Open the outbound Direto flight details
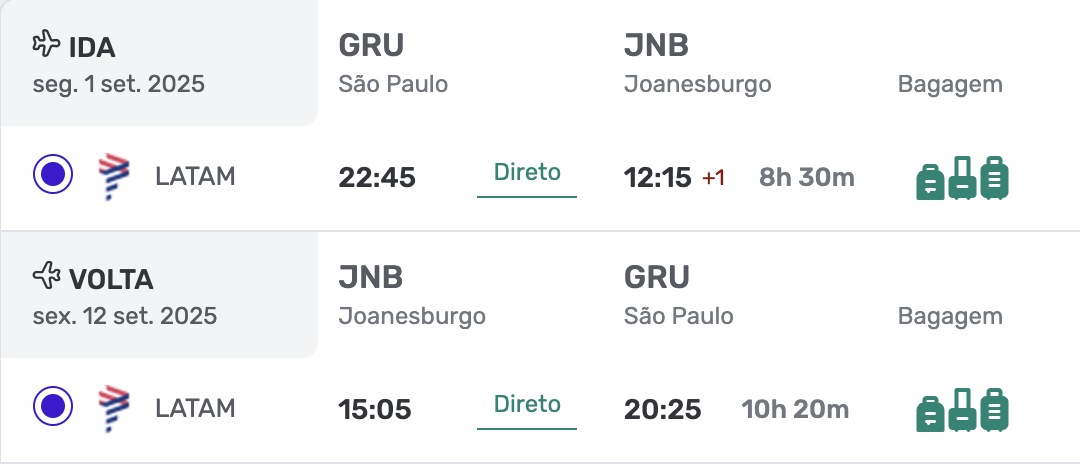Image resolution: width=1080 pixels, height=464 pixels. point(527,178)
